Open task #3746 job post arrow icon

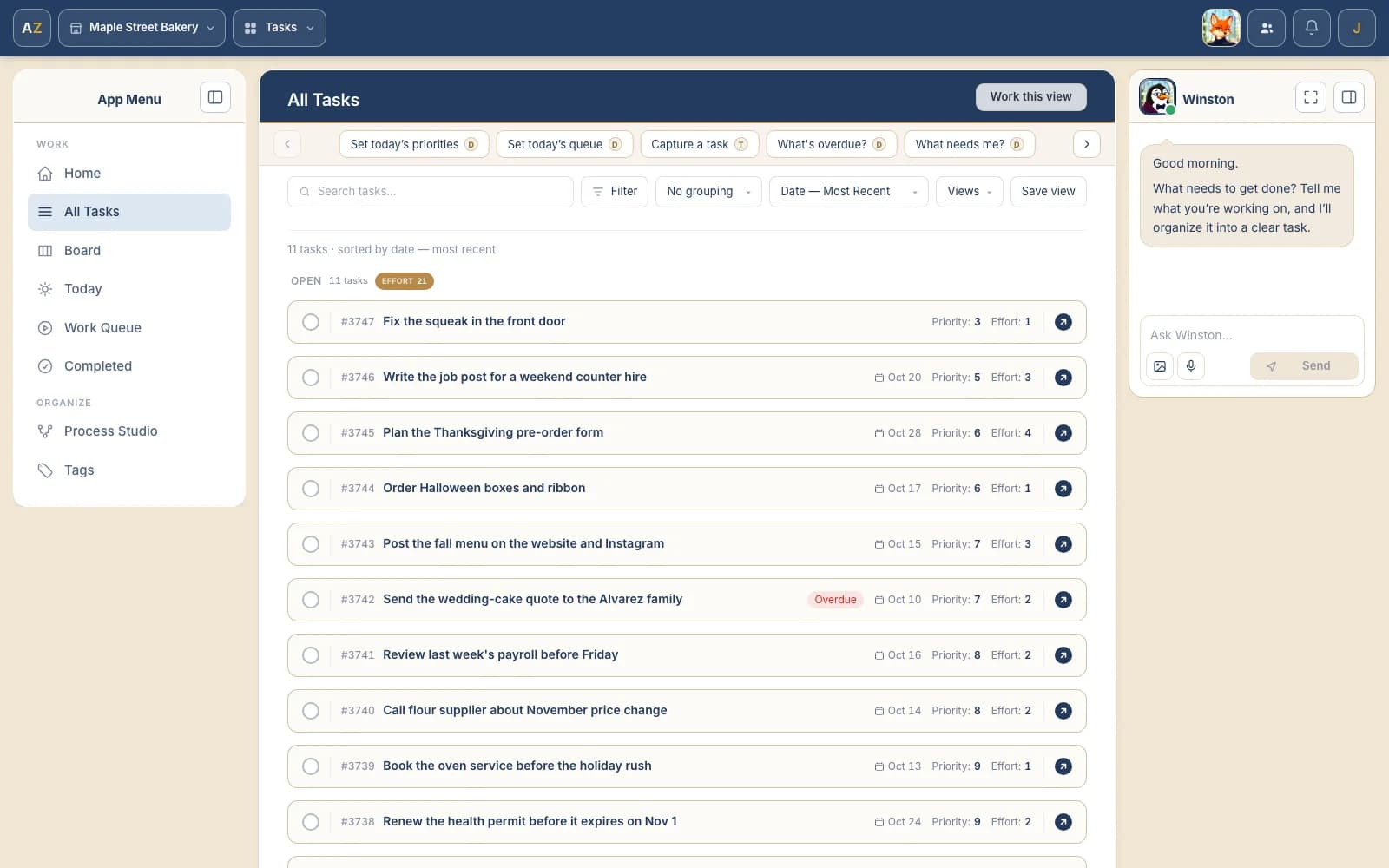pos(1063,378)
